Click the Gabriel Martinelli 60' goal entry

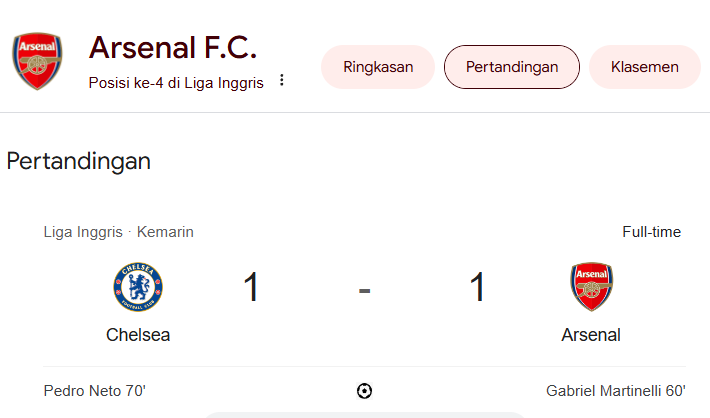[613, 391]
